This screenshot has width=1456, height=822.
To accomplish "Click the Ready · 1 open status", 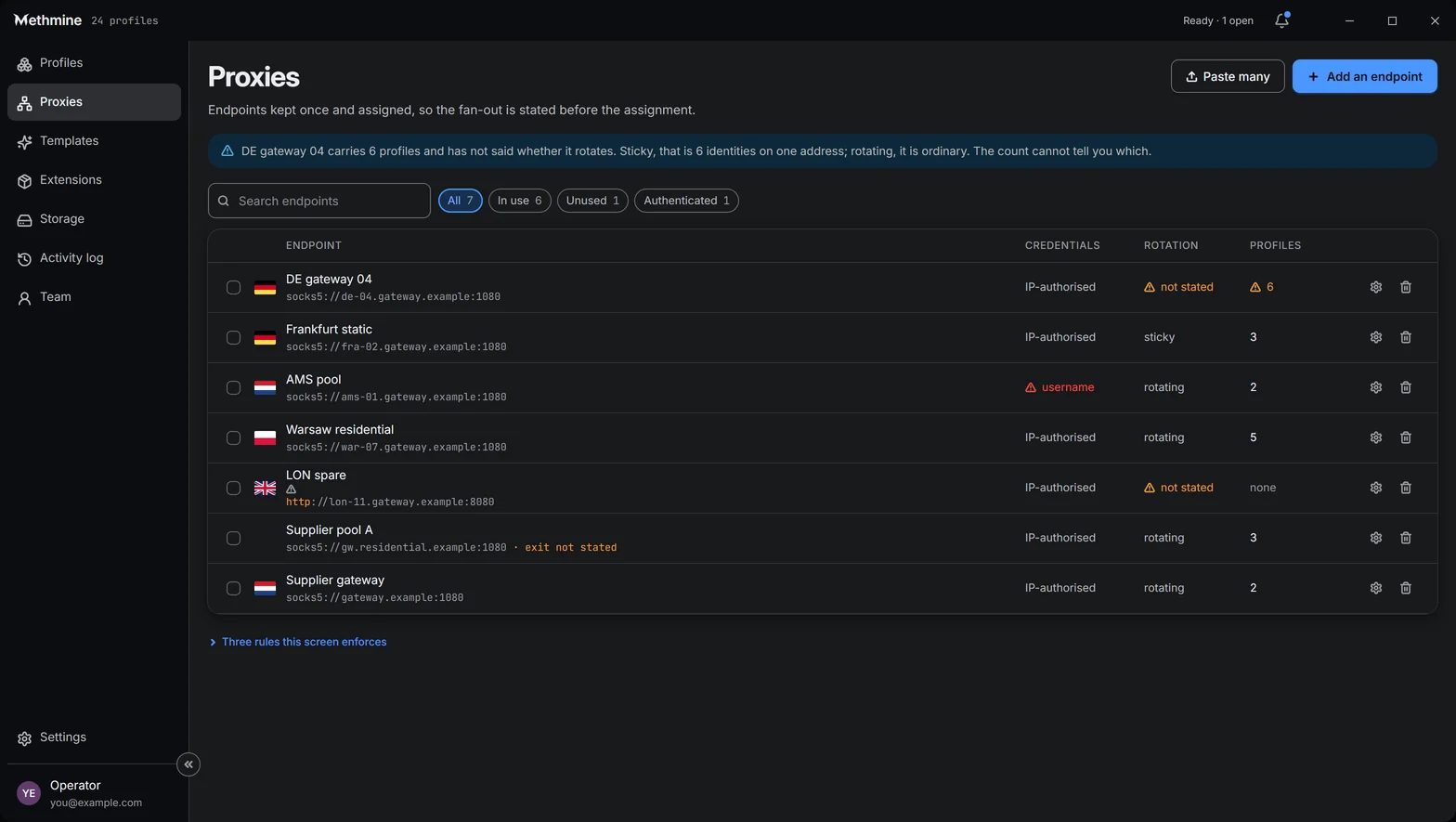I will (x=1218, y=20).
